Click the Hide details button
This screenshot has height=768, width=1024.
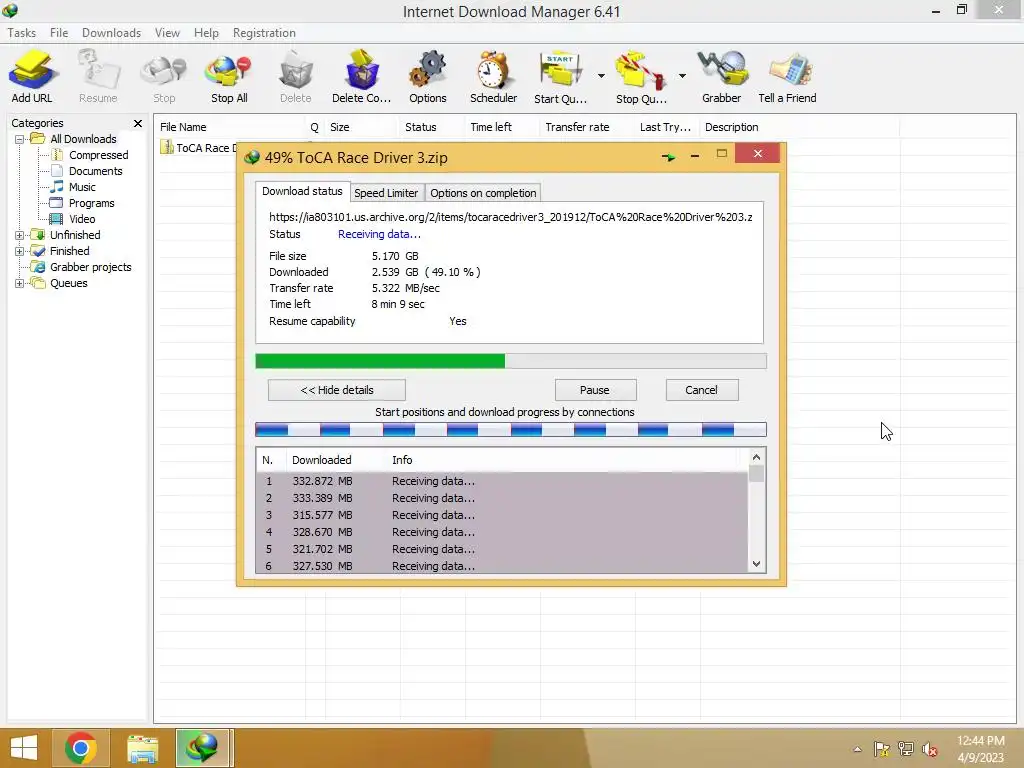click(337, 390)
